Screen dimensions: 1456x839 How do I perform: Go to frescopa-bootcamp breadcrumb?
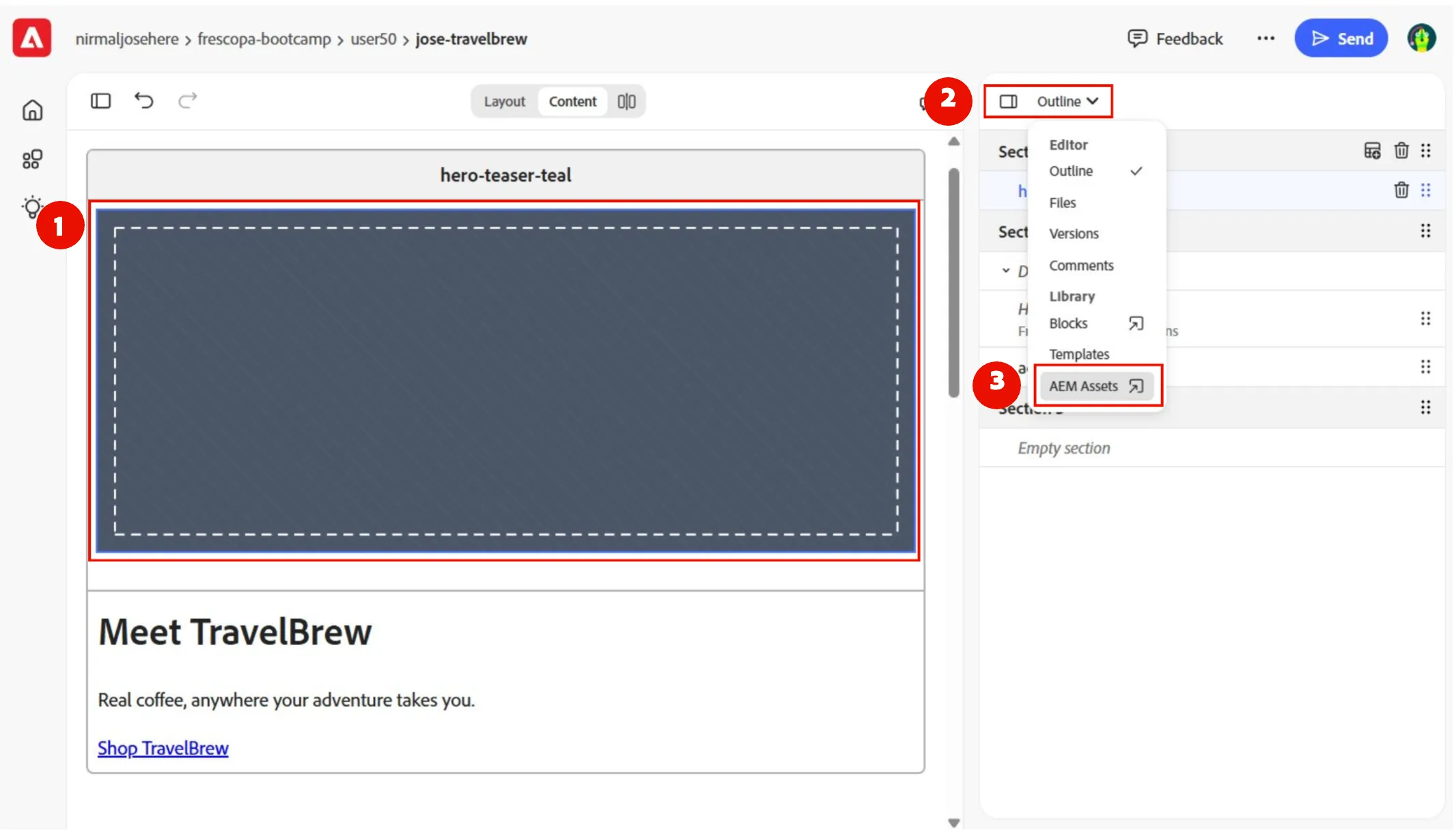point(264,39)
